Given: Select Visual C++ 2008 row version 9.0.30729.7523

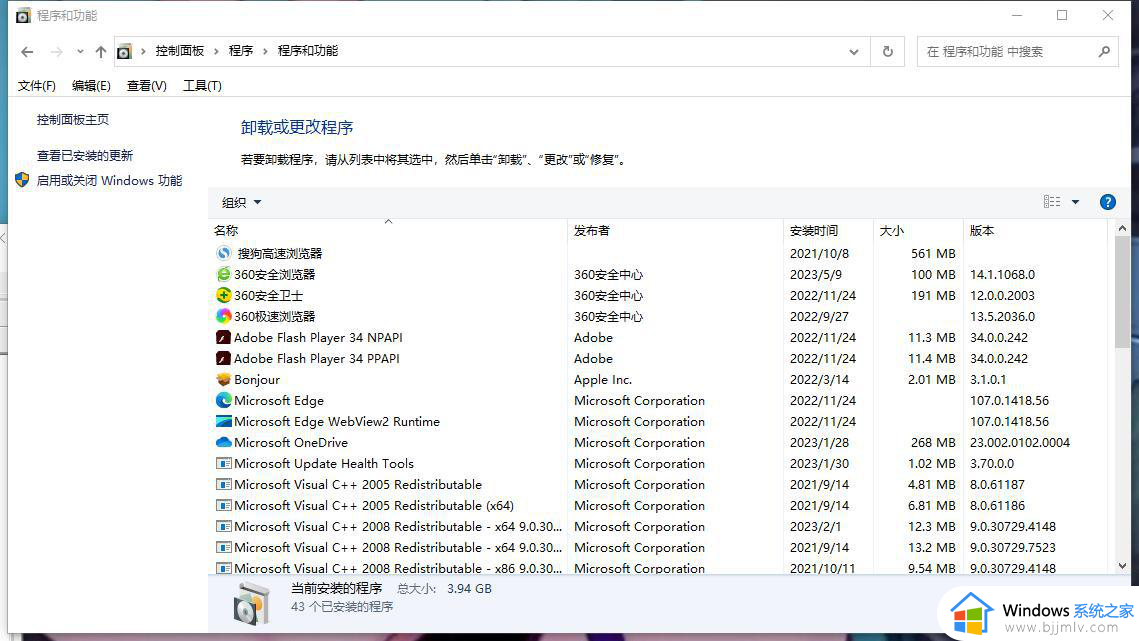Looking at the screenshot, I should click(x=658, y=548).
